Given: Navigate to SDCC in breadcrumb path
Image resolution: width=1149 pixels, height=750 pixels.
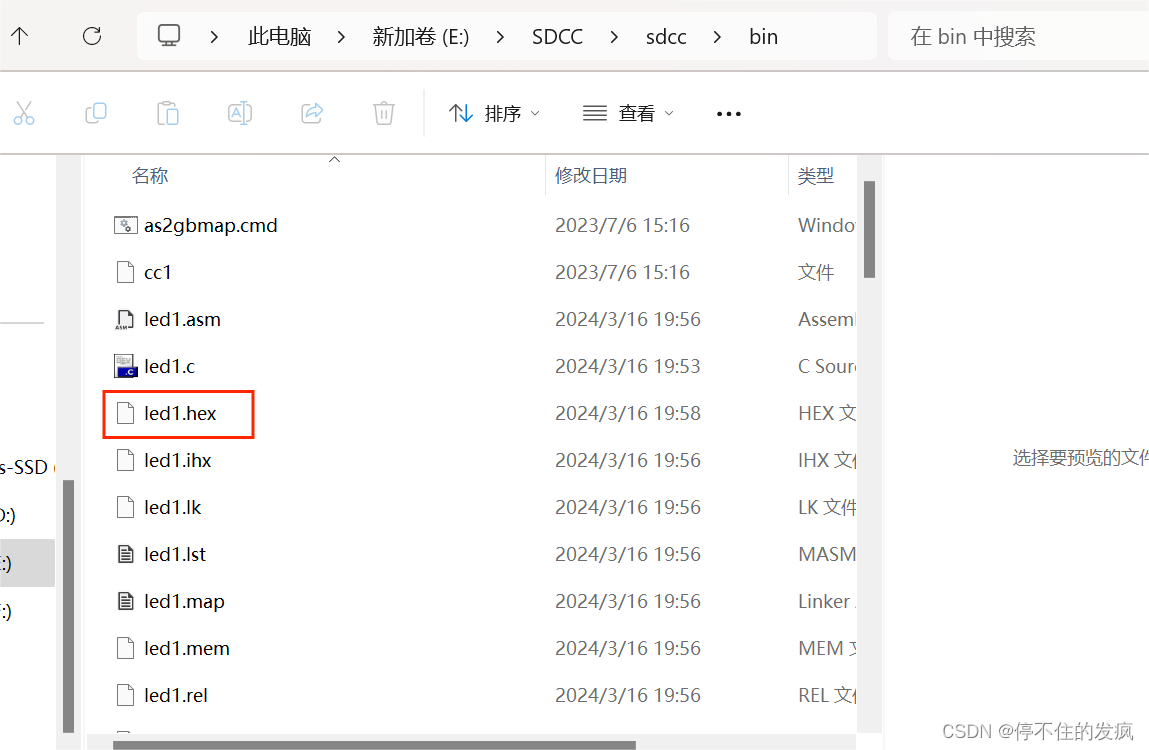Looking at the screenshot, I should click(x=557, y=36).
